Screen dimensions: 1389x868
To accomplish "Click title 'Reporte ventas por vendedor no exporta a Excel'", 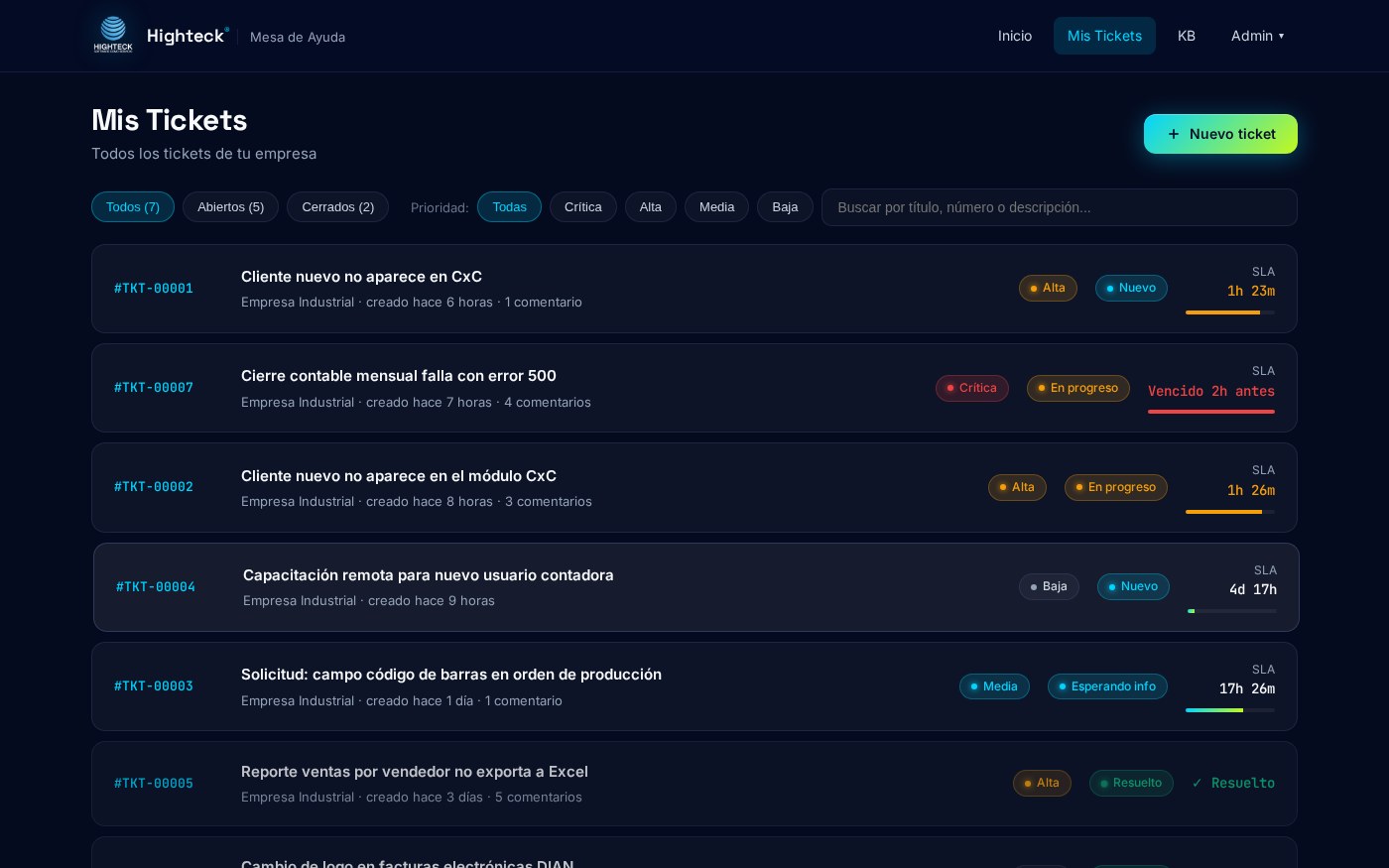I will [415, 772].
